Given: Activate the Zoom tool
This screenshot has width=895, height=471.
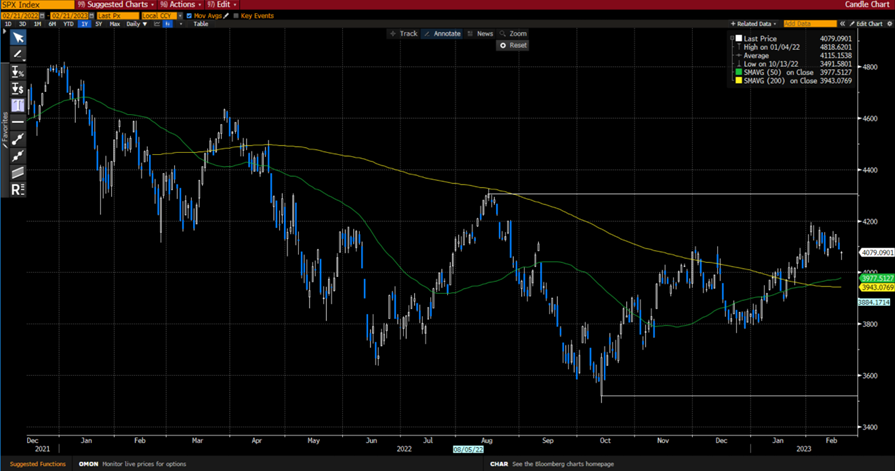Looking at the screenshot, I should click(513, 34).
